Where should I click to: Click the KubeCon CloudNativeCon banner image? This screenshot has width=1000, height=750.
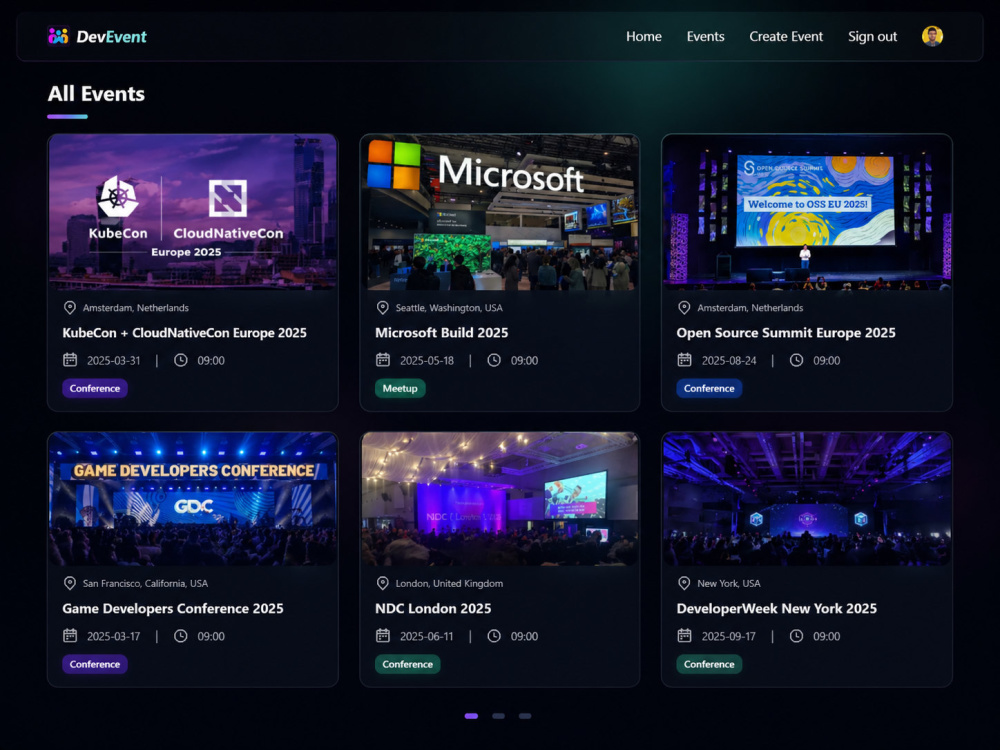[193, 212]
